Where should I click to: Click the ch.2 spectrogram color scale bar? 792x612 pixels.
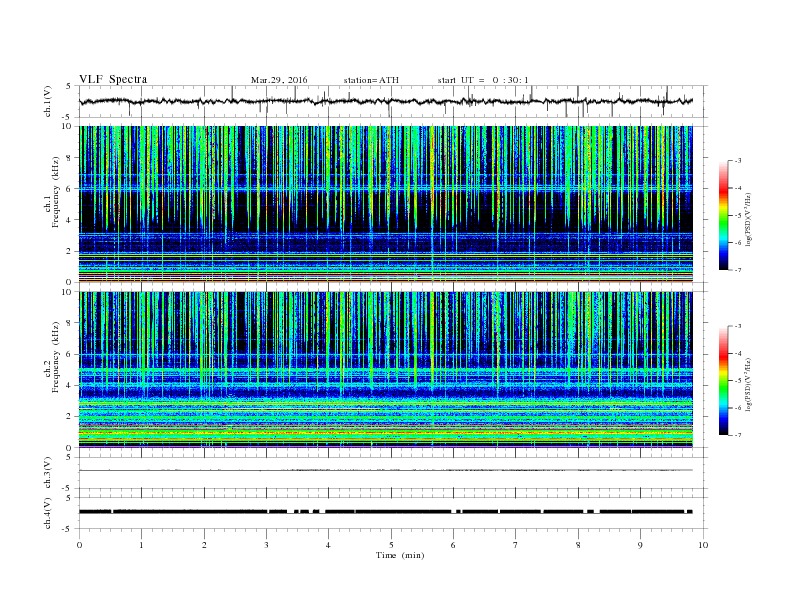pyautogui.click(x=724, y=381)
